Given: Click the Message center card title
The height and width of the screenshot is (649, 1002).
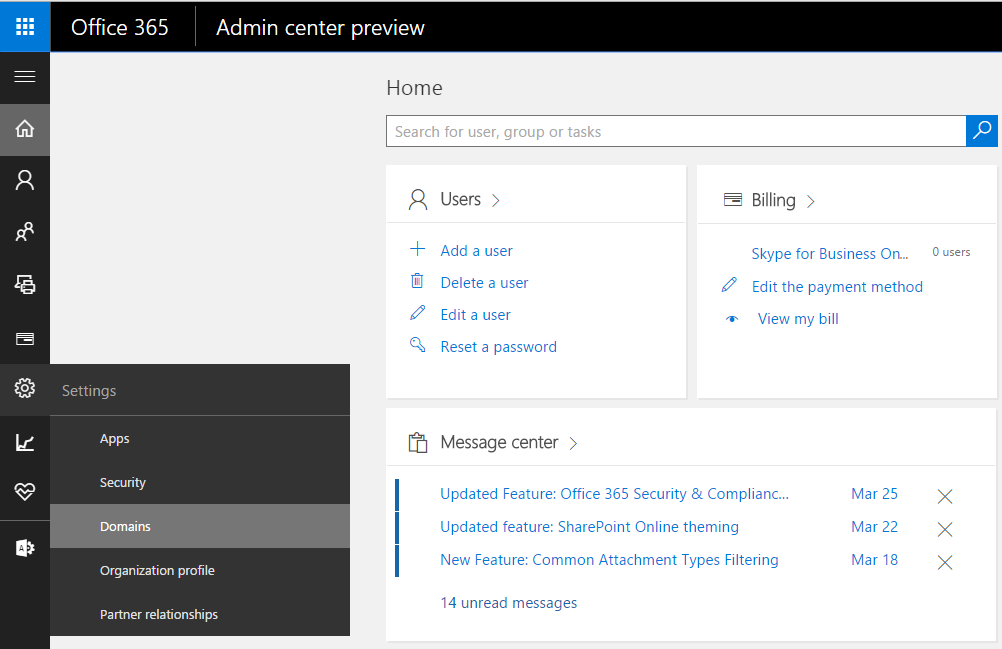Looking at the screenshot, I should [499, 442].
